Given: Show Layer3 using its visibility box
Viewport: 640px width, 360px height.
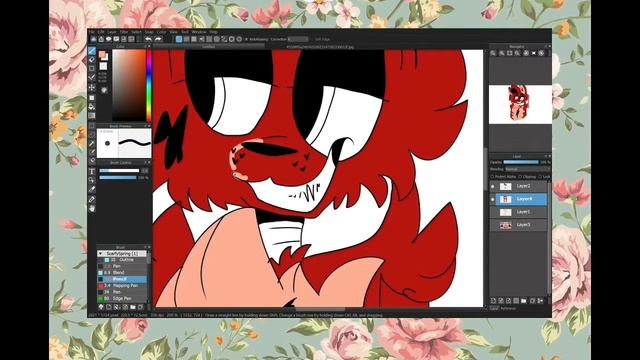Looking at the screenshot, I should pos(493,225).
